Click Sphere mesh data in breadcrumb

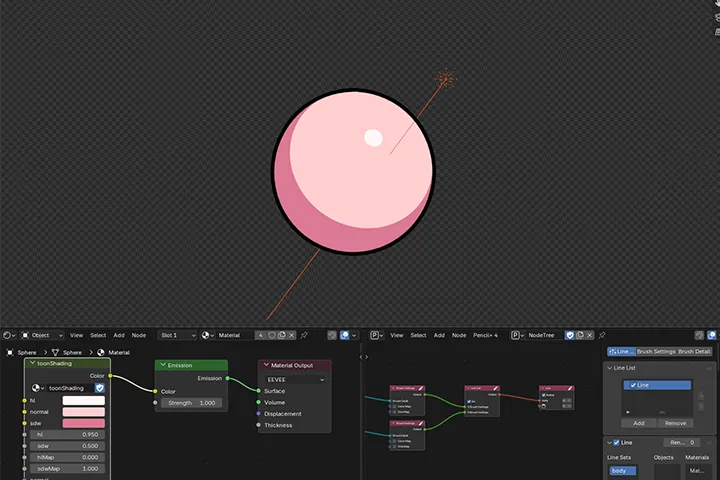coord(67,352)
